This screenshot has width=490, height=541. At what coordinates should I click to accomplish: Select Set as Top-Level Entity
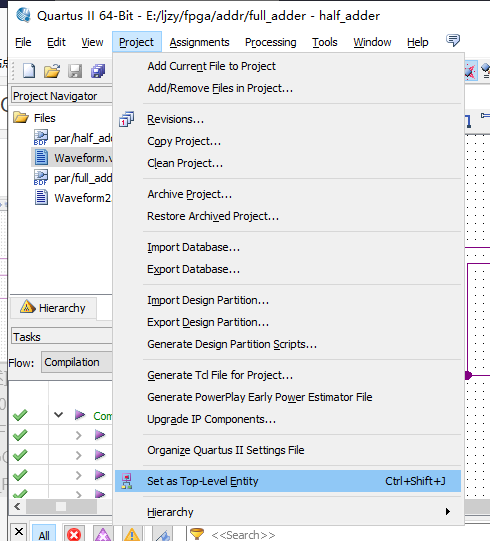click(x=288, y=481)
